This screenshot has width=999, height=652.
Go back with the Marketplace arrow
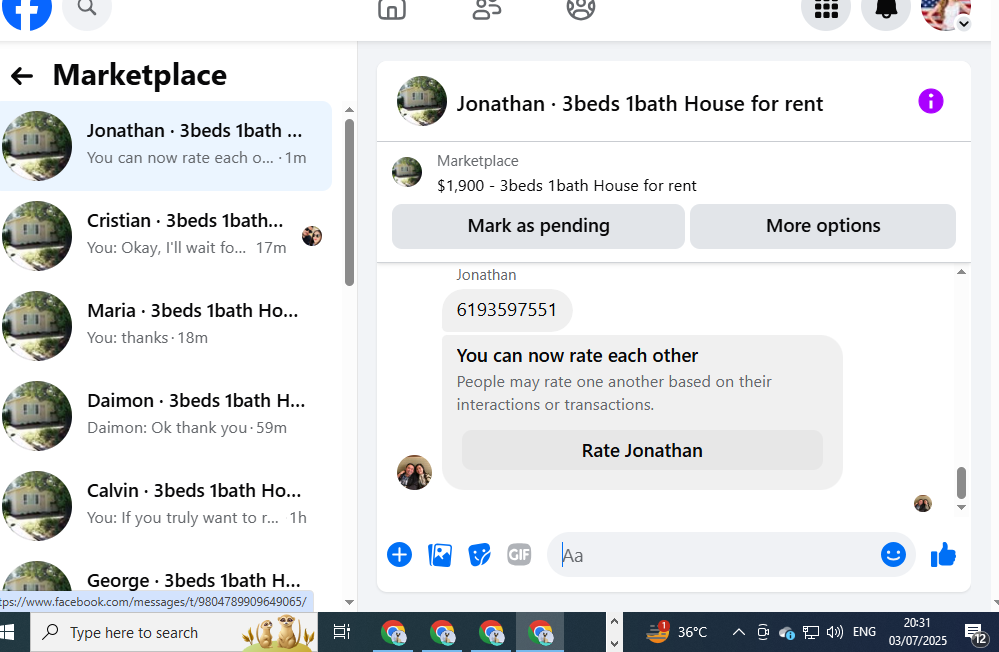pos(22,76)
